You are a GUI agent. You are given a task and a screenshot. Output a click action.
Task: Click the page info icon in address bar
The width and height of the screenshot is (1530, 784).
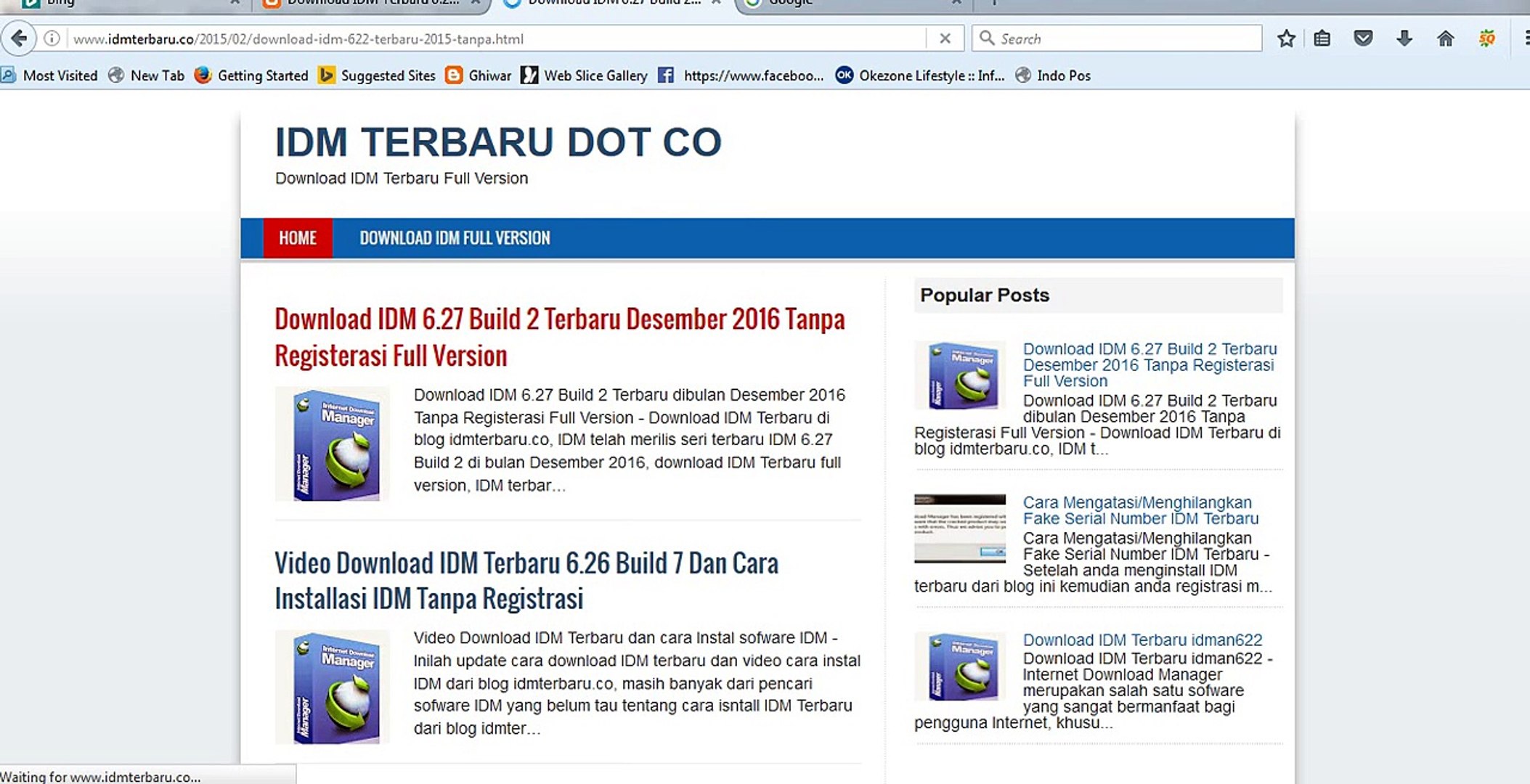click(51, 38)
